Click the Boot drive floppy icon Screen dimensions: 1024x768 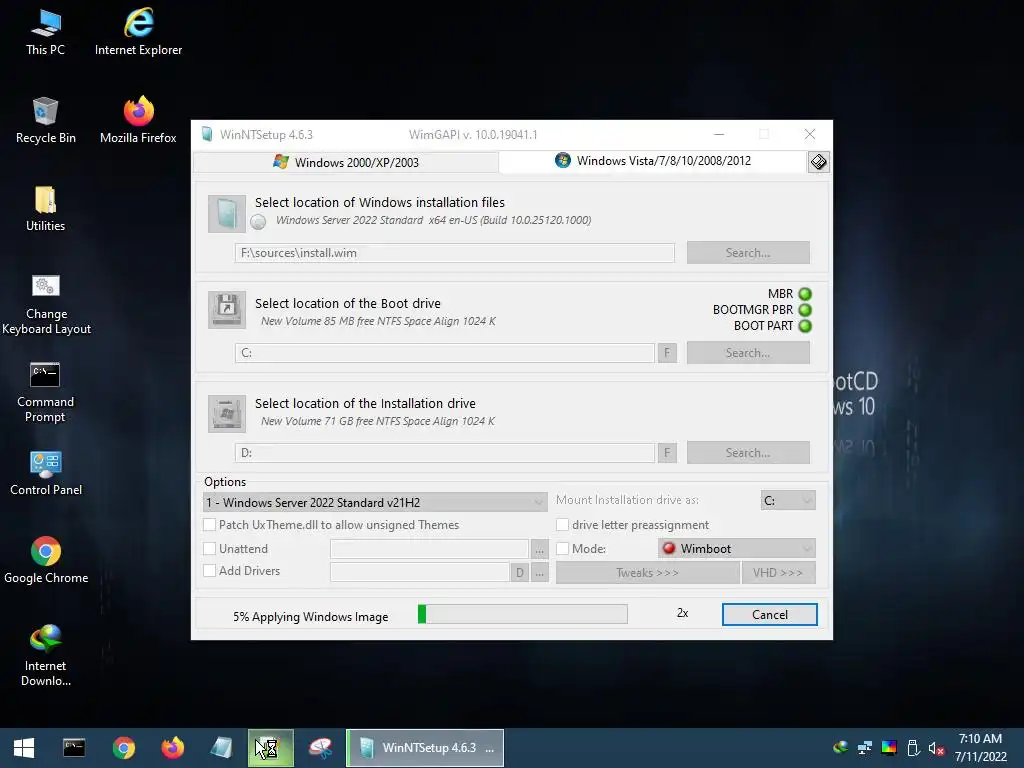pyautogui.click(x=227, y=309)
